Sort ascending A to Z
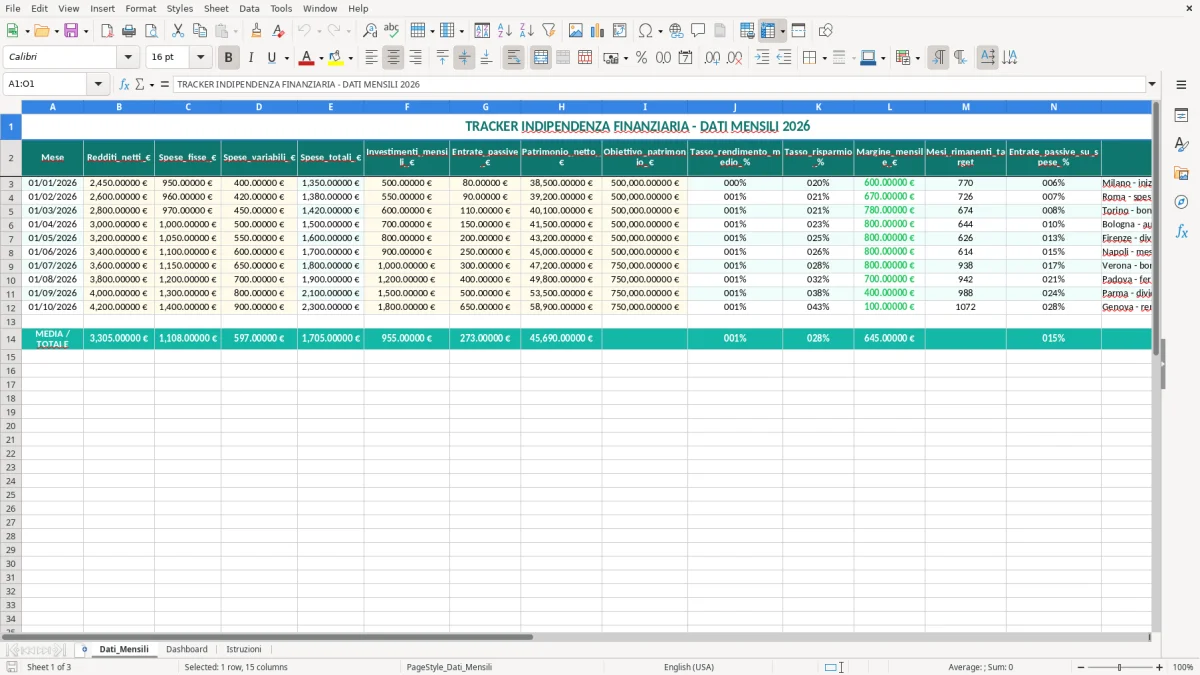Screen dimensions: 1200x675 coord(505,31)
